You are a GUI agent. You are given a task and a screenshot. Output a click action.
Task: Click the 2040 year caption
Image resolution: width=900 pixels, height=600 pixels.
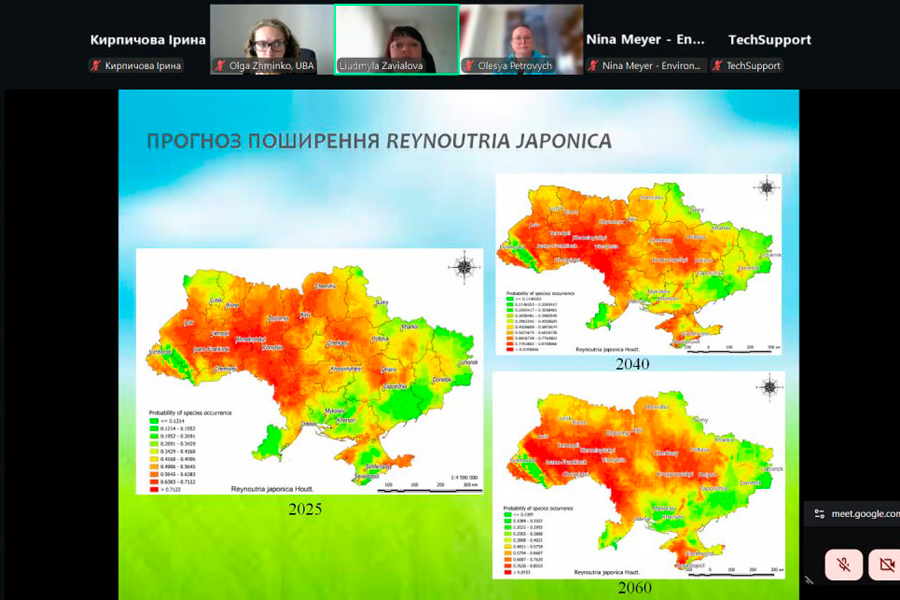(x=632, y=364)
